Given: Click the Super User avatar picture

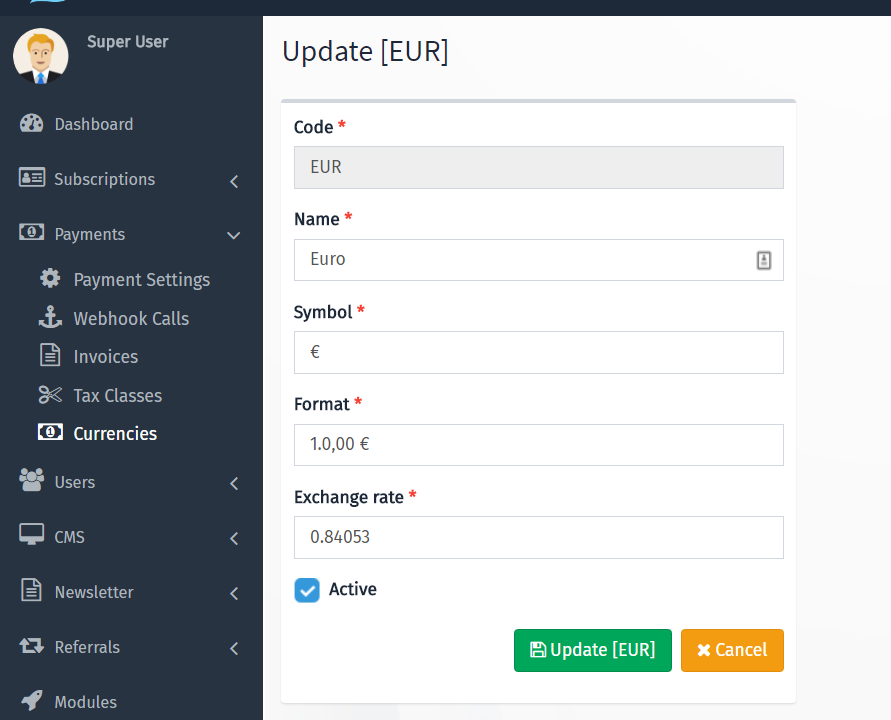Looking at the screenshot, I should 41,56.
